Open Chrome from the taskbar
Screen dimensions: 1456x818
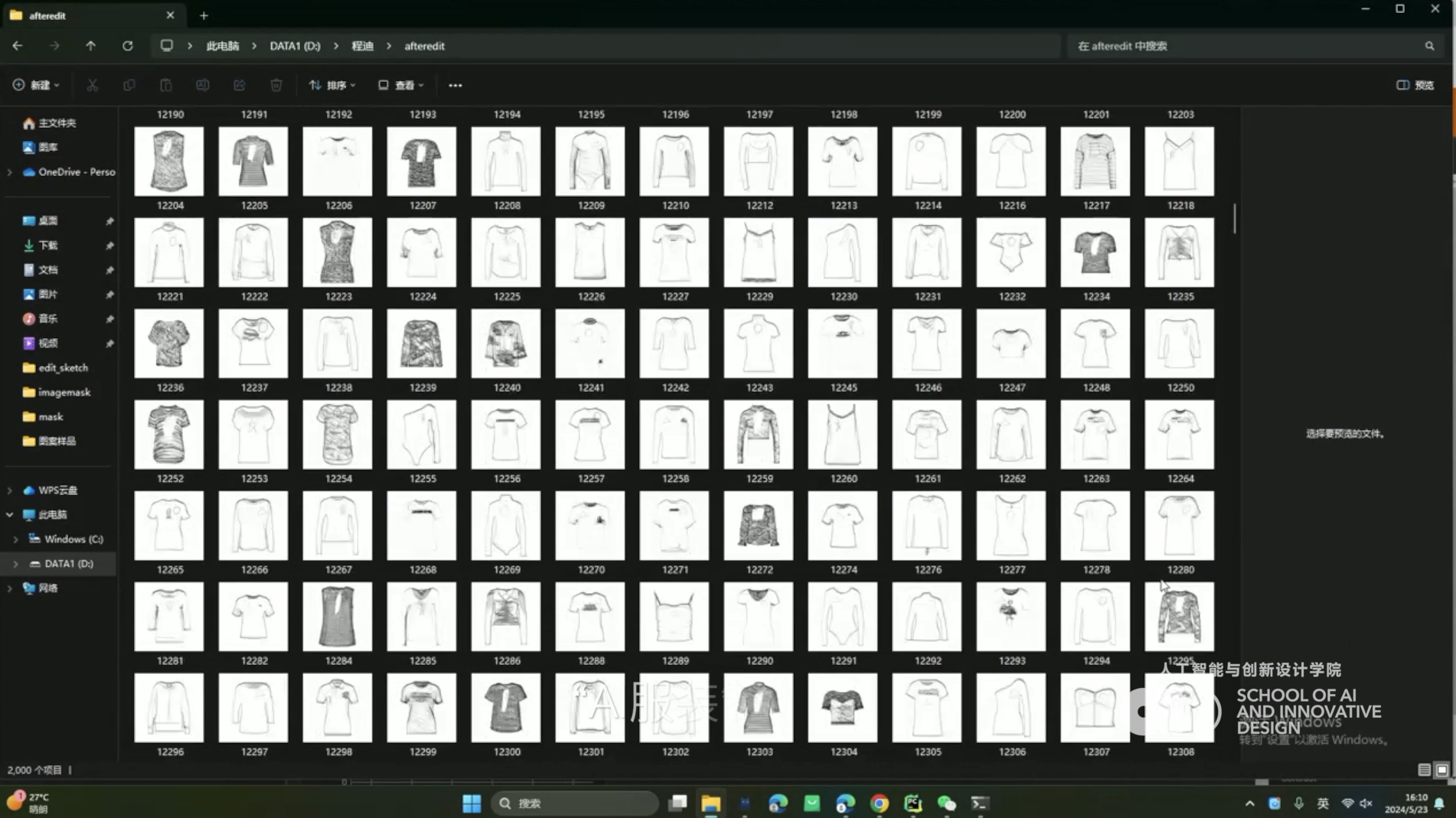[879, 803]
